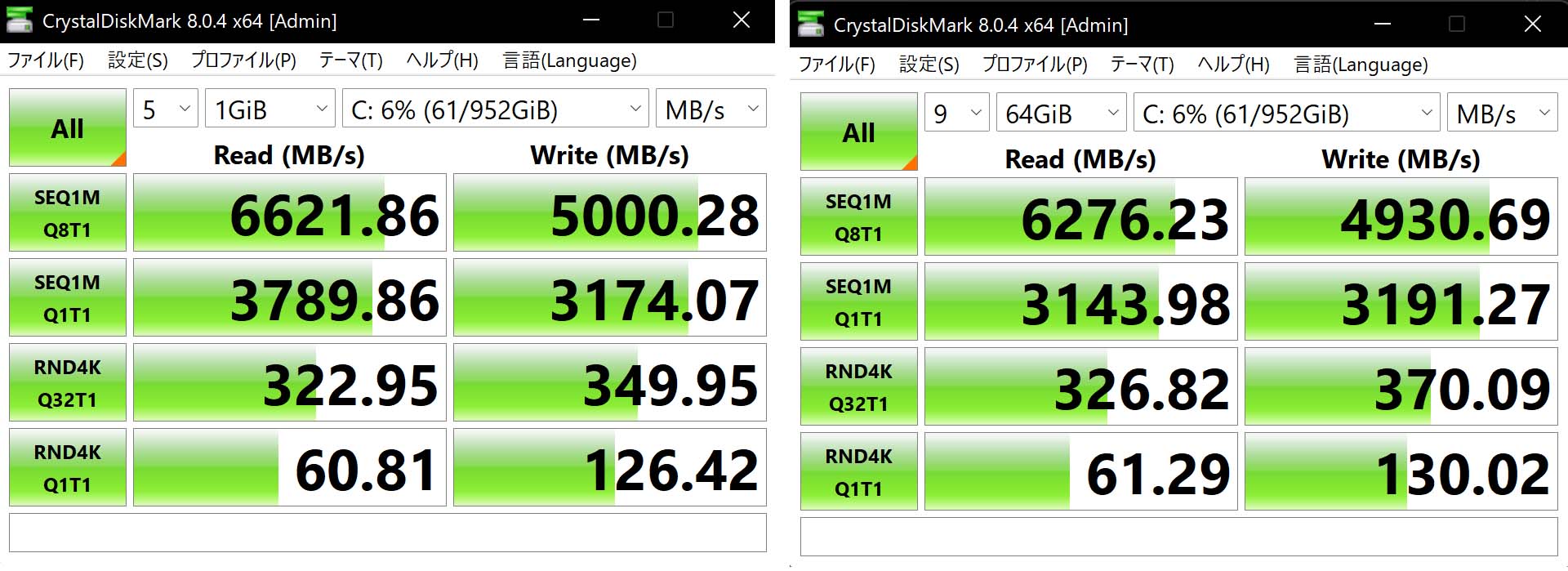1568x571 pixels.
Task: Start SEQ1M Q8T1 test in left window
Action: 68,212
